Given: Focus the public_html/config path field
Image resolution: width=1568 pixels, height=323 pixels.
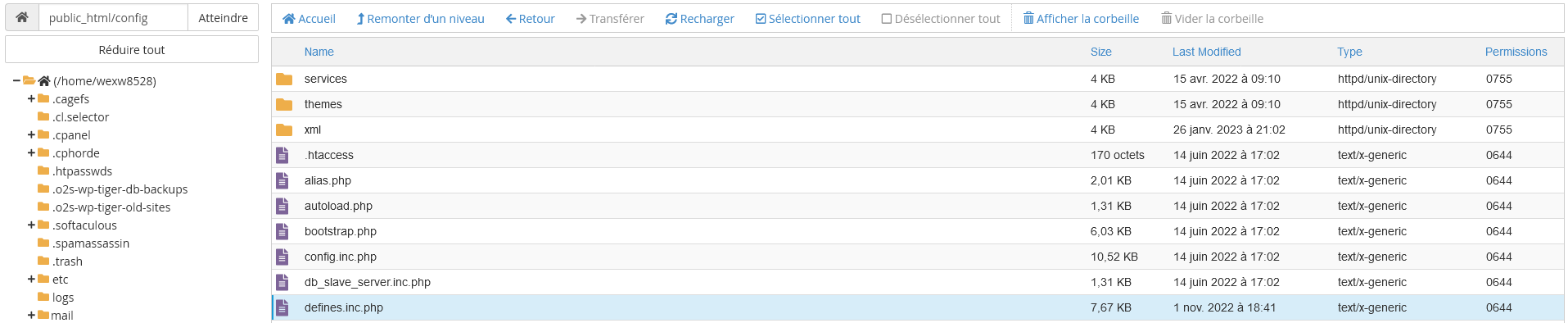Looking at the screenshot, I should [113, 17].
